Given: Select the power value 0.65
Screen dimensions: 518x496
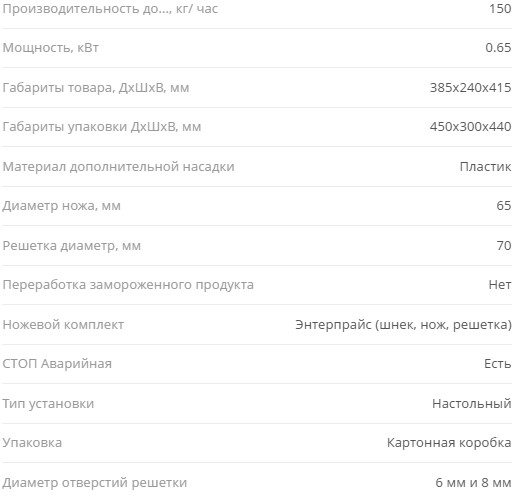Looking at the screenshot, I should pos(498,48).
